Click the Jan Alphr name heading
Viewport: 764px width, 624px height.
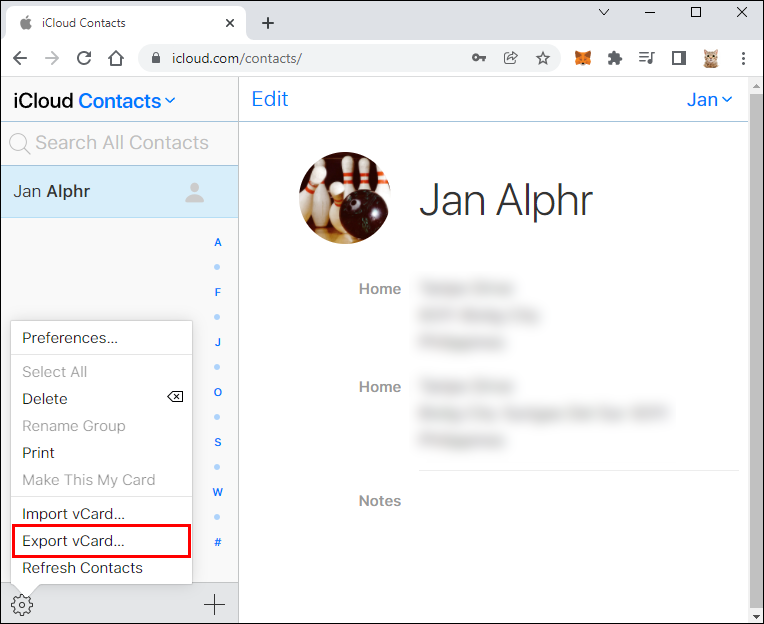tap(506, 200)
